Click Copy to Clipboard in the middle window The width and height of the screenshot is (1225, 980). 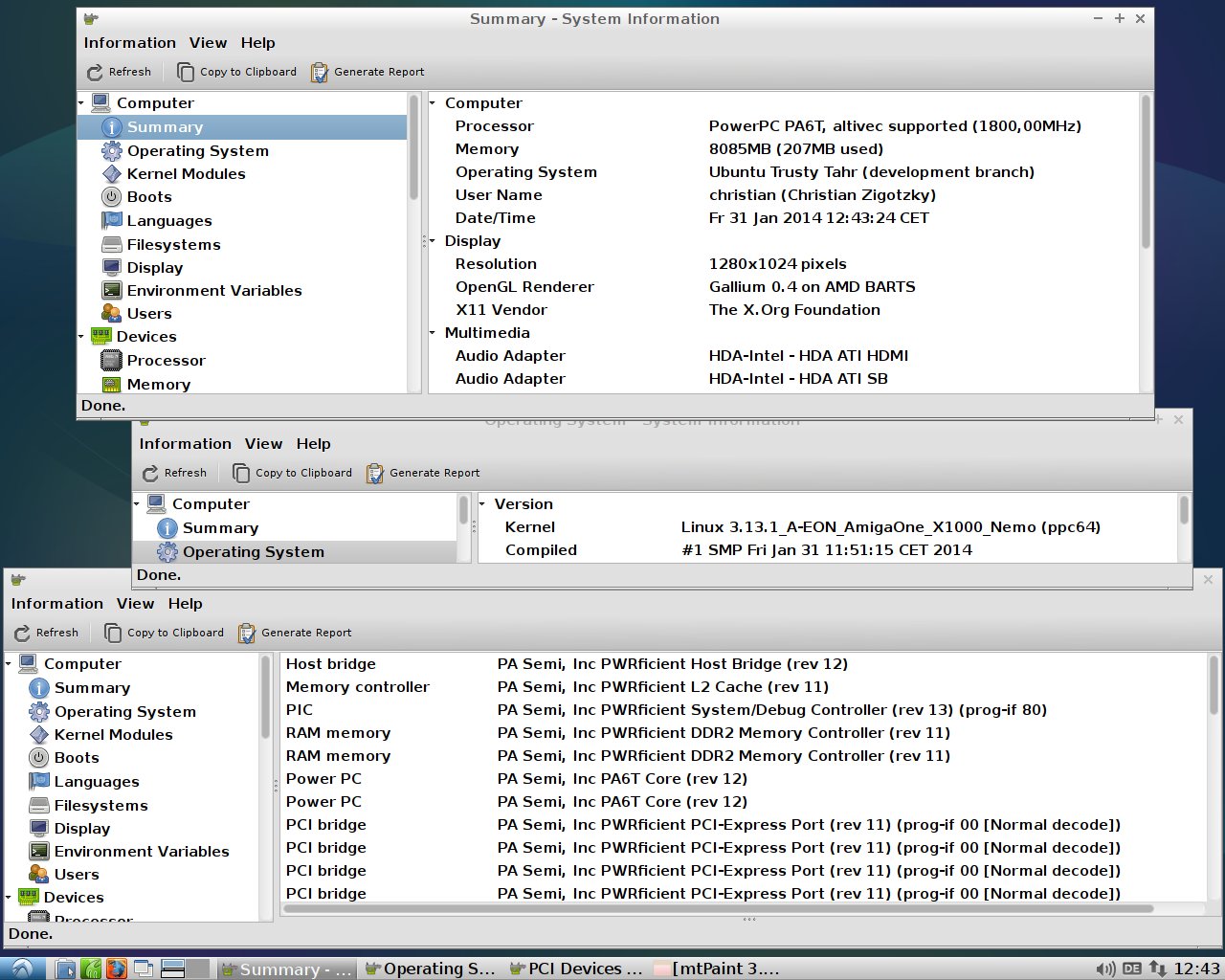click(293, 473)
